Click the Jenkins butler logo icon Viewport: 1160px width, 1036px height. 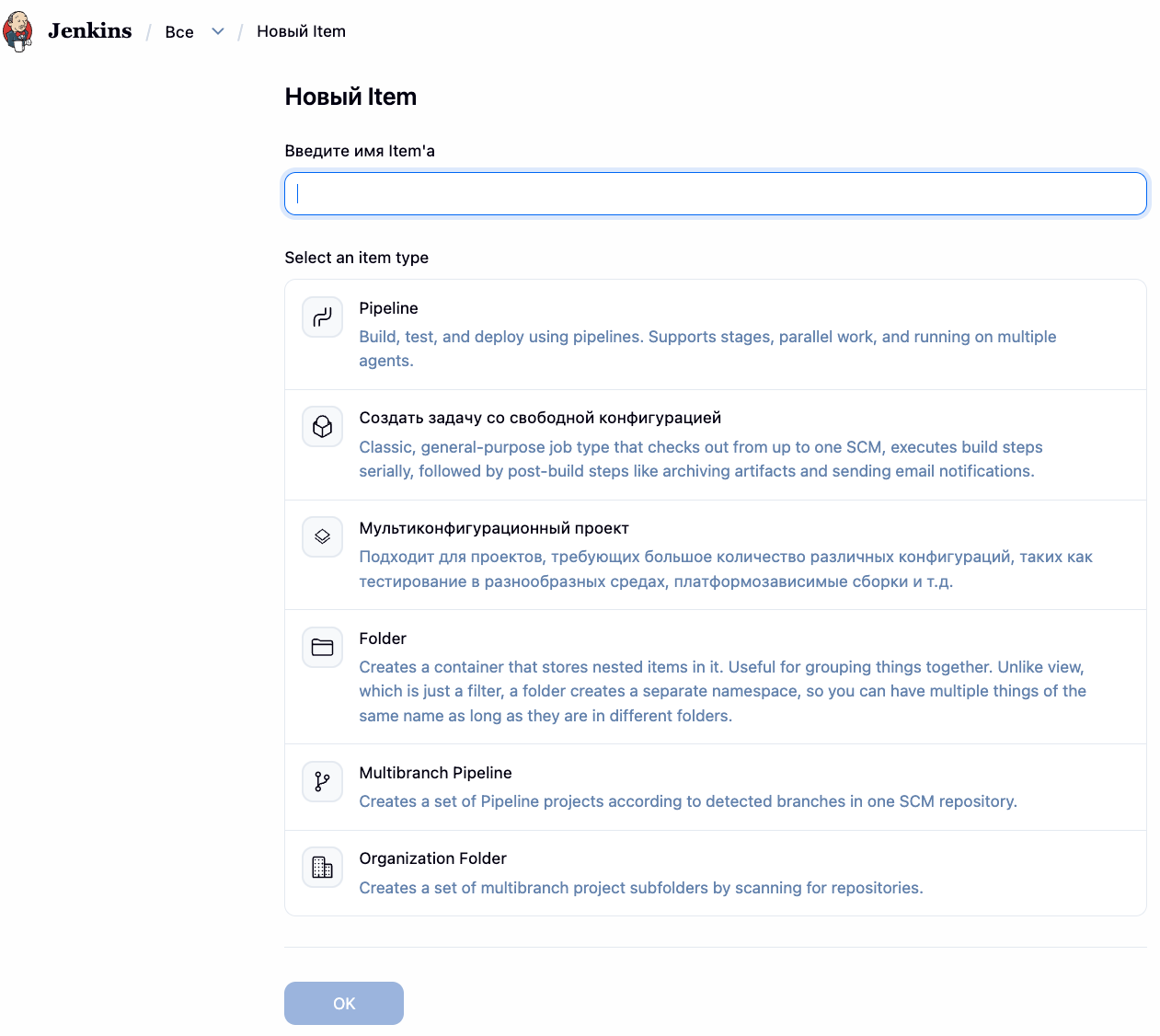click(x=18, y=31)
